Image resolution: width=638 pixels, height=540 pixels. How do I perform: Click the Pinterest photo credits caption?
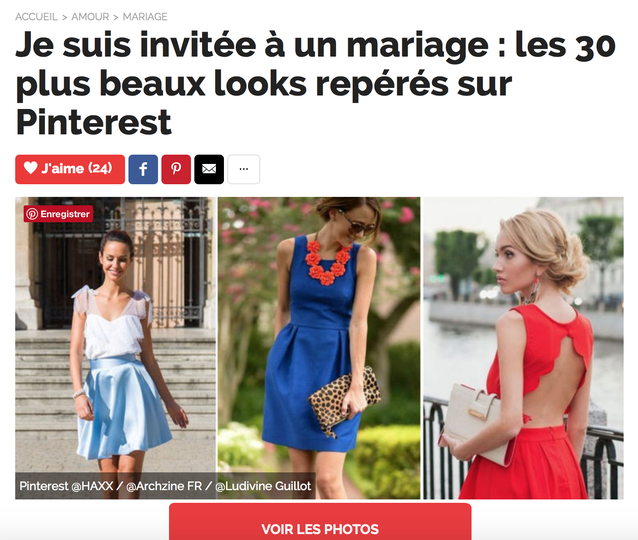165,486
